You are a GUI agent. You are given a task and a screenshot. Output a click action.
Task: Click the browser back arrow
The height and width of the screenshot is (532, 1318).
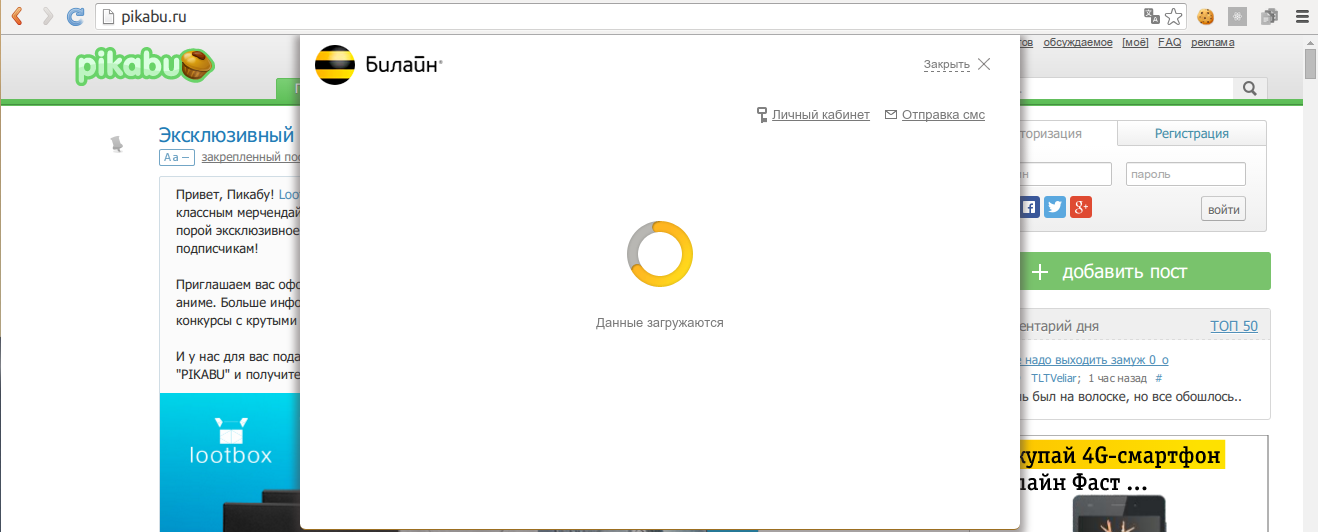pyautogui.click(x=17, y=16)
